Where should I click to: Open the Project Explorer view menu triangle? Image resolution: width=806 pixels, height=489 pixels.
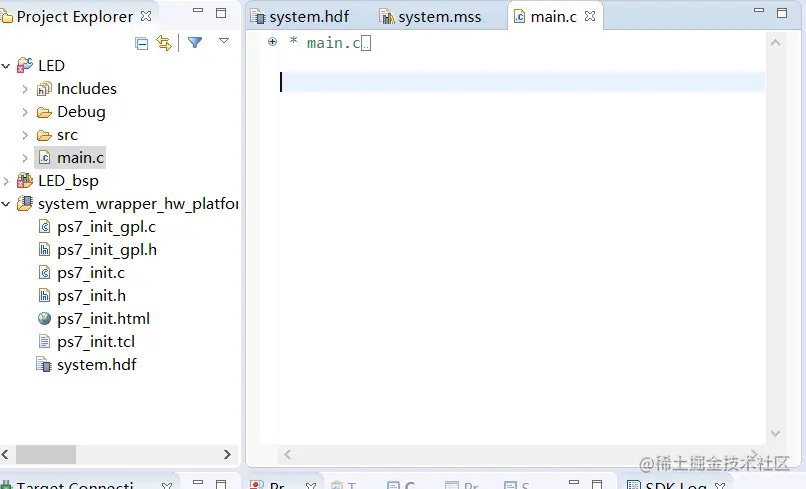coord(224,40)
